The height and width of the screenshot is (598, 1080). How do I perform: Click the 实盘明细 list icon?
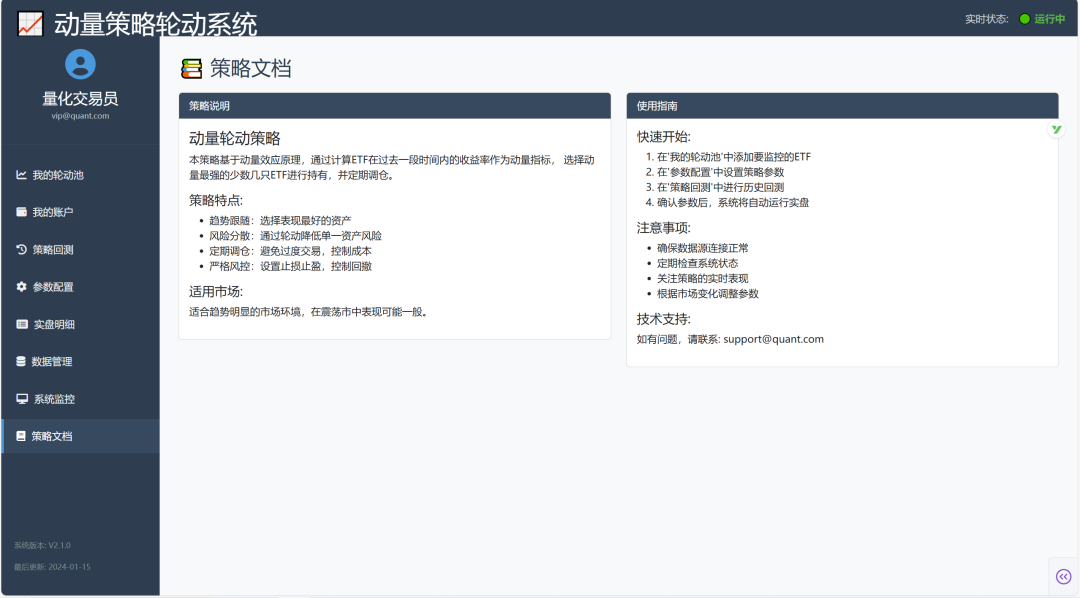(x=22, y=324)
